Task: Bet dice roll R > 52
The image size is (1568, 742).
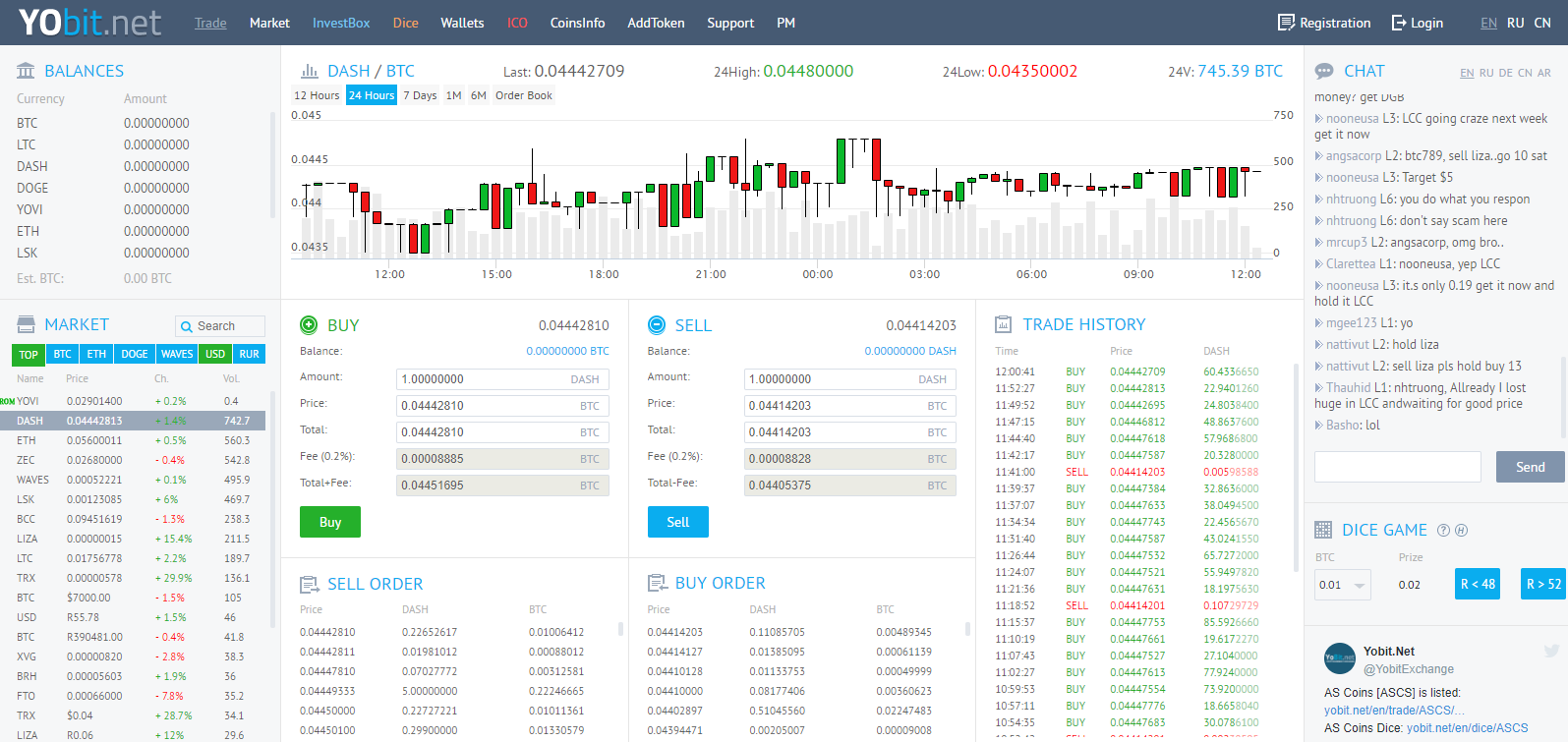Action: pyautogui.click(x=1543, y=584)
